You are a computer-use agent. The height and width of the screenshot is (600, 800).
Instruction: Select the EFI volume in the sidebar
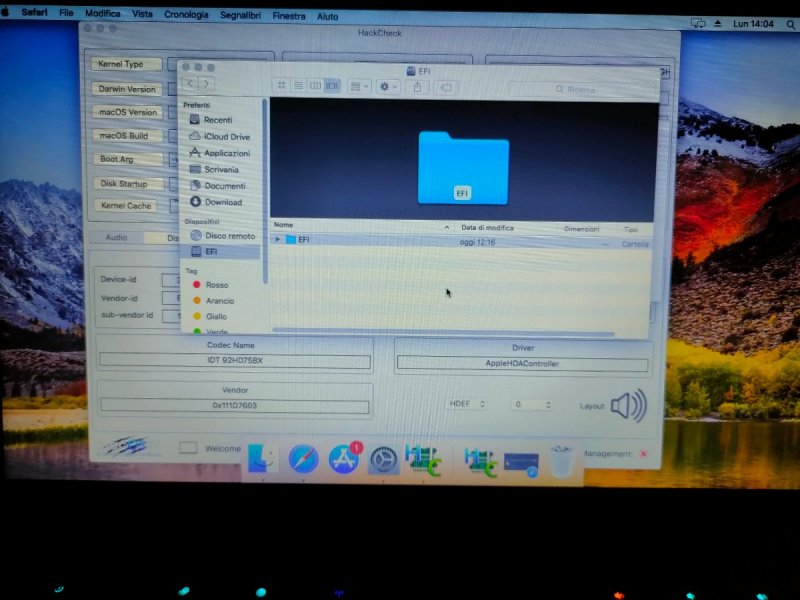[220, 252]
